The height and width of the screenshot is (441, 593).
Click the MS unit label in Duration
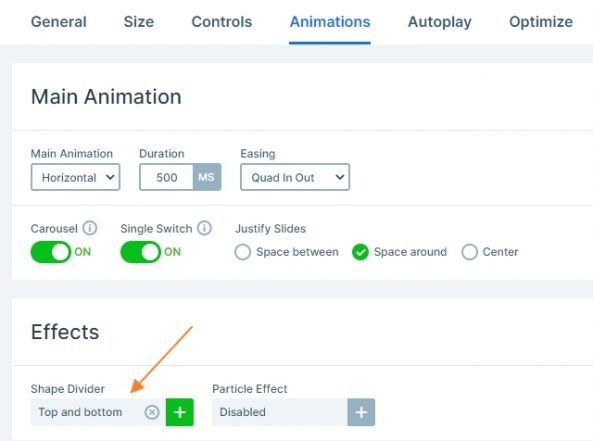tap(206, 177)
